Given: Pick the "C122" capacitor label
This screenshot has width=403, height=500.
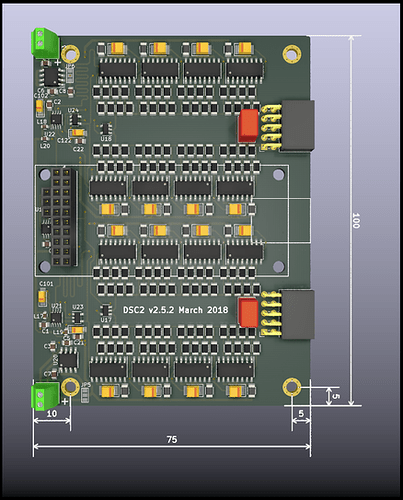Looking at the screenshot, I should coord(64,141).
